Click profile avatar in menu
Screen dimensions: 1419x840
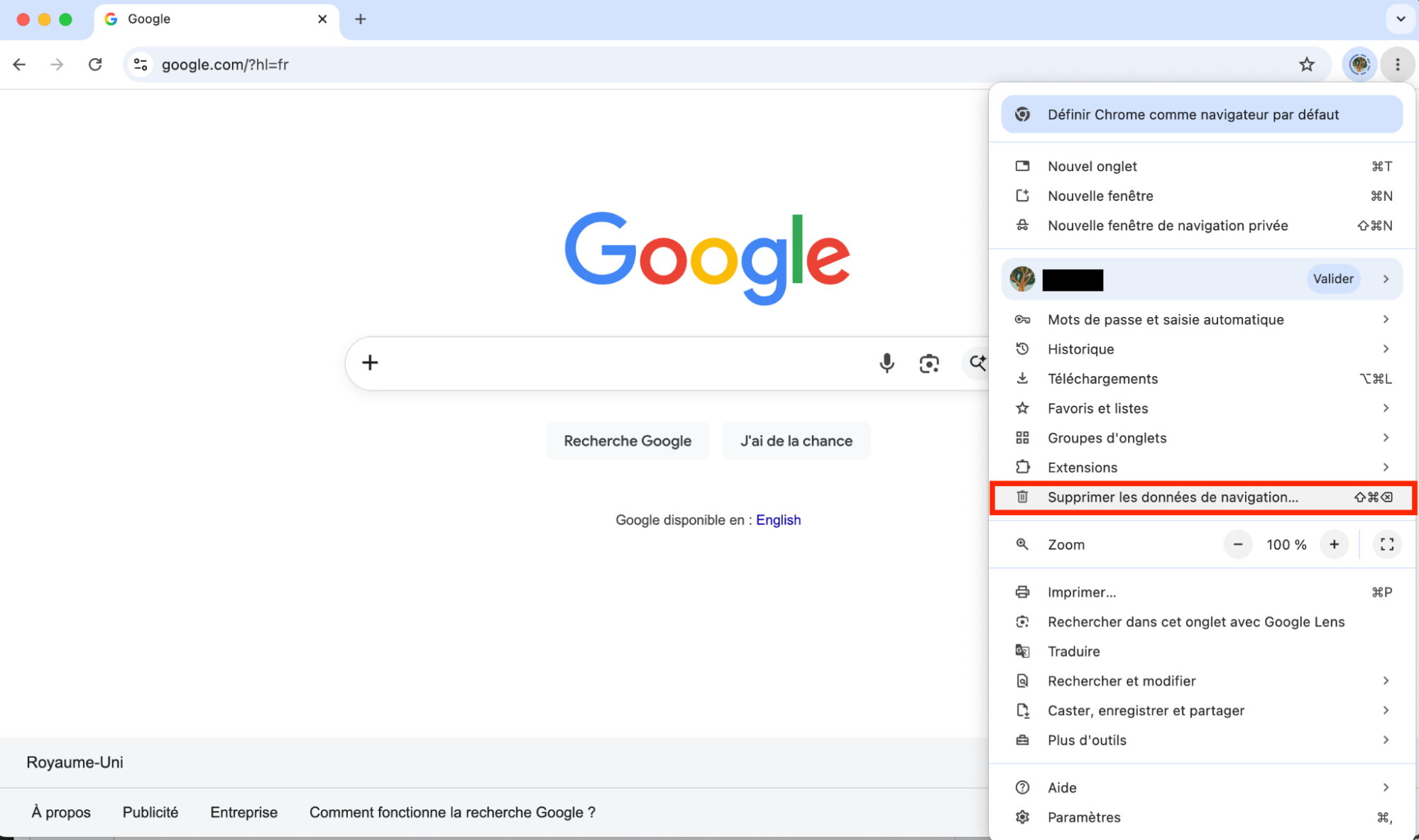1022,279
